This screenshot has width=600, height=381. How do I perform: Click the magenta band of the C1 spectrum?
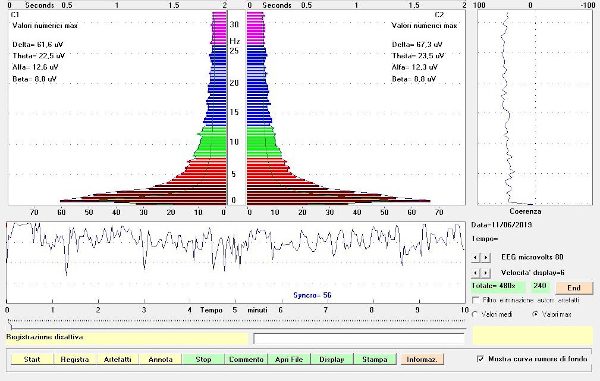click(x=219, y=29)
